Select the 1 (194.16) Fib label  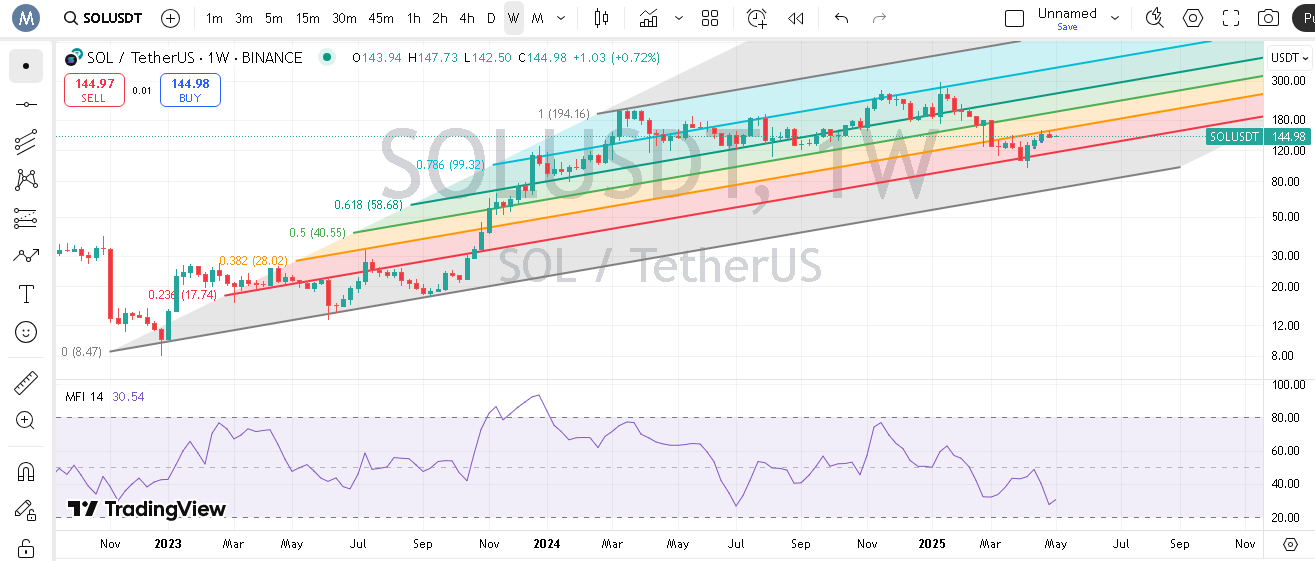click(564, 114)
